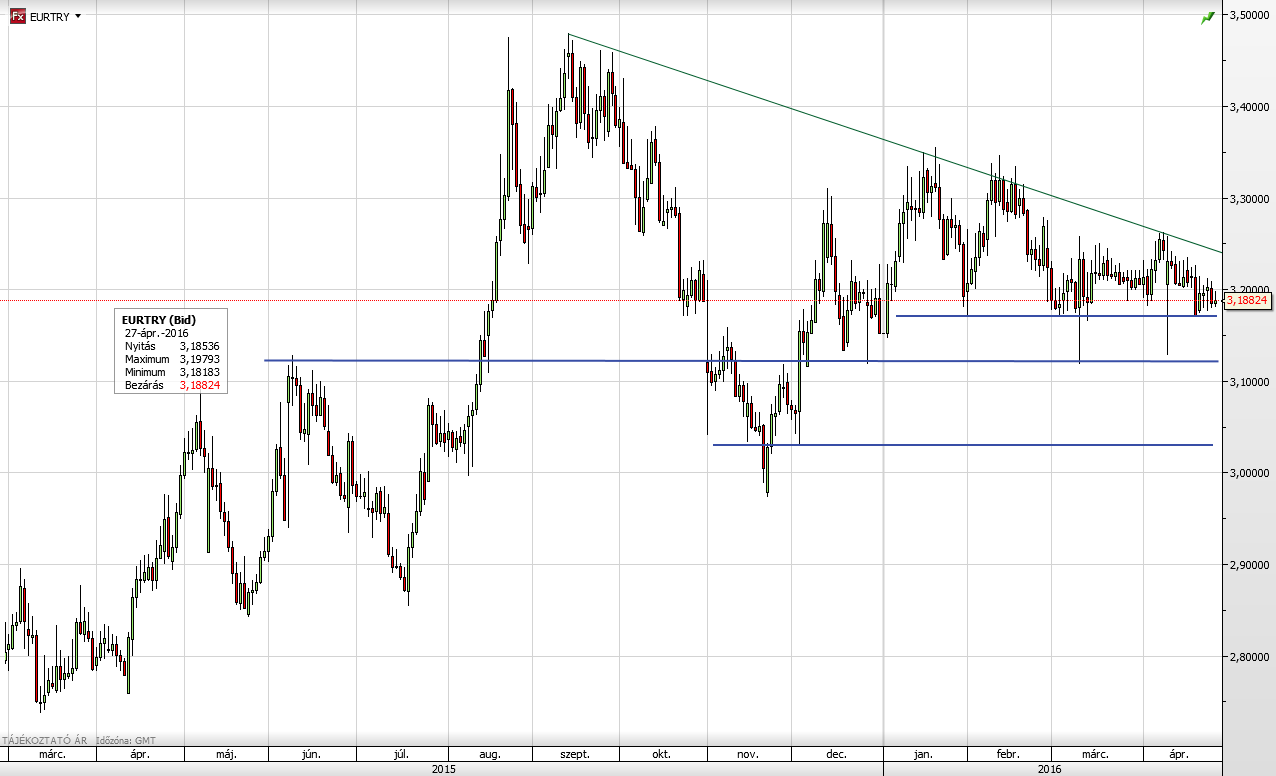
Task: Click the 3,00000 price axis label
Action: pyautogui.click(x=1250, y=474)
